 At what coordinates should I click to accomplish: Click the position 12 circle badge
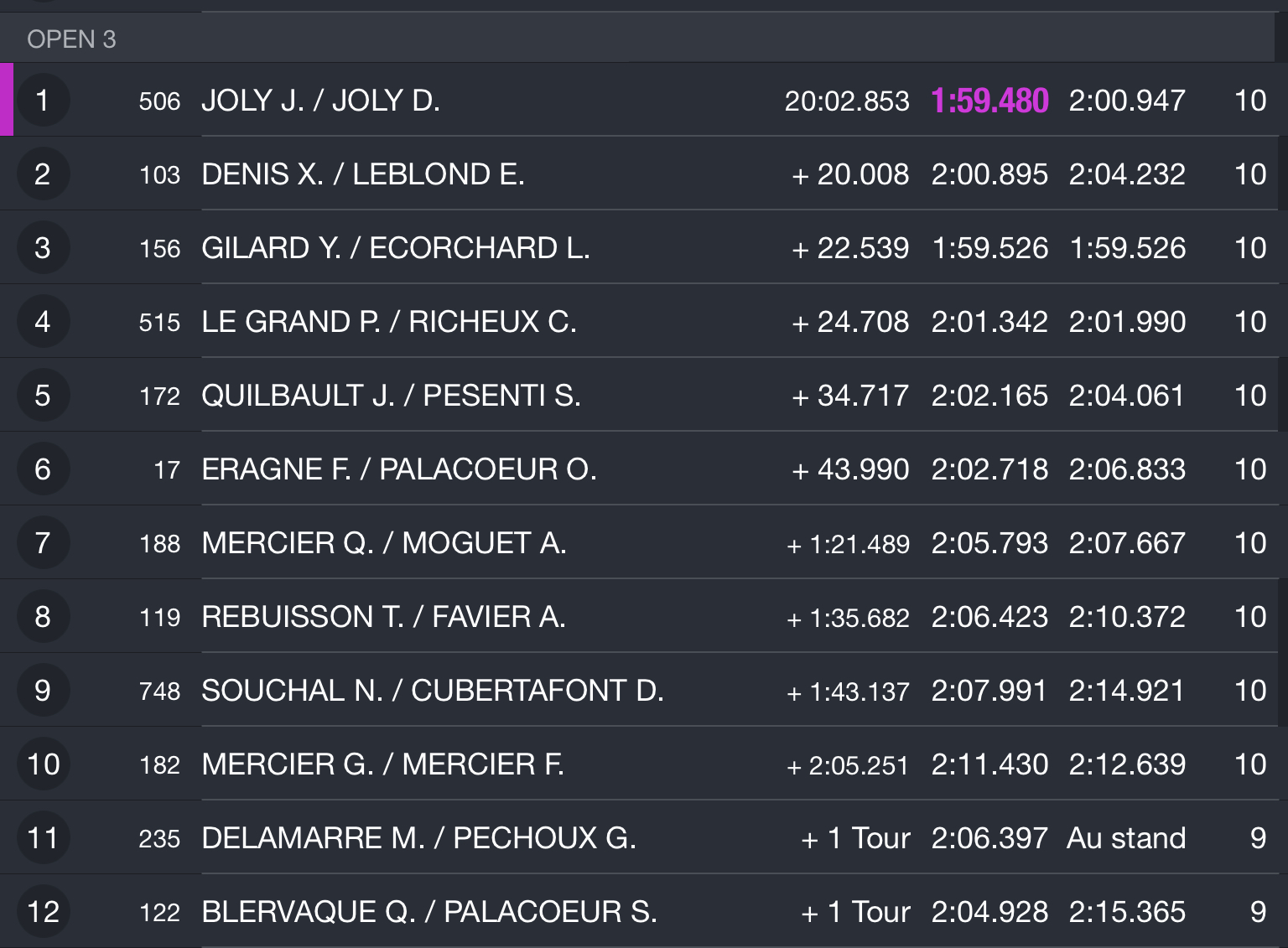click(x=43, y=912)
